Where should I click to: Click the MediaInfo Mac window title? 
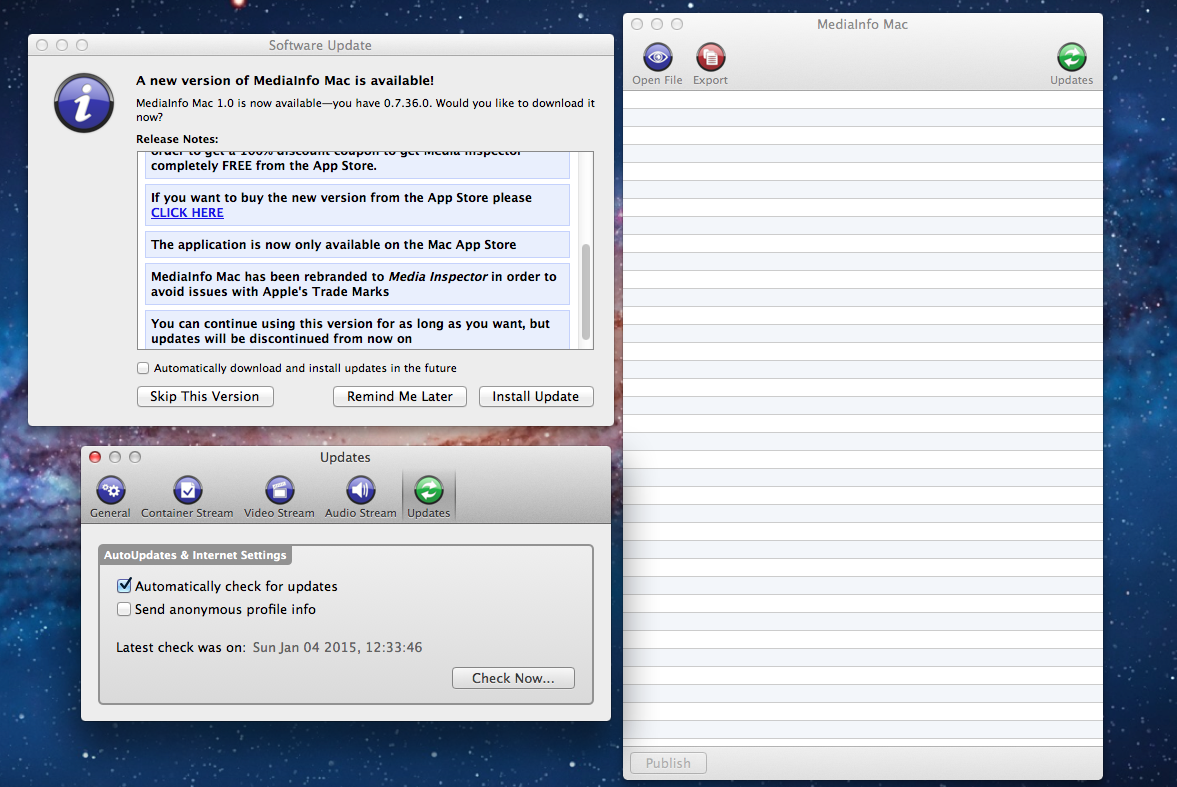[x=862, y=24]
